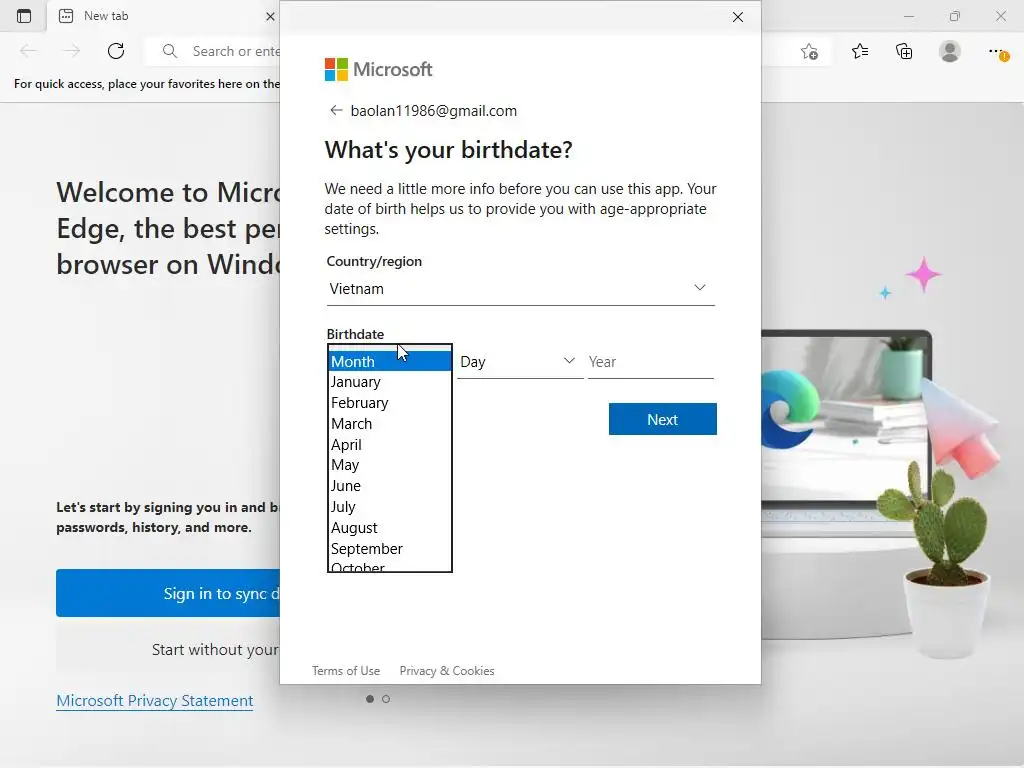Choose January from the month list
The image size is (1024, 768).
389,382
